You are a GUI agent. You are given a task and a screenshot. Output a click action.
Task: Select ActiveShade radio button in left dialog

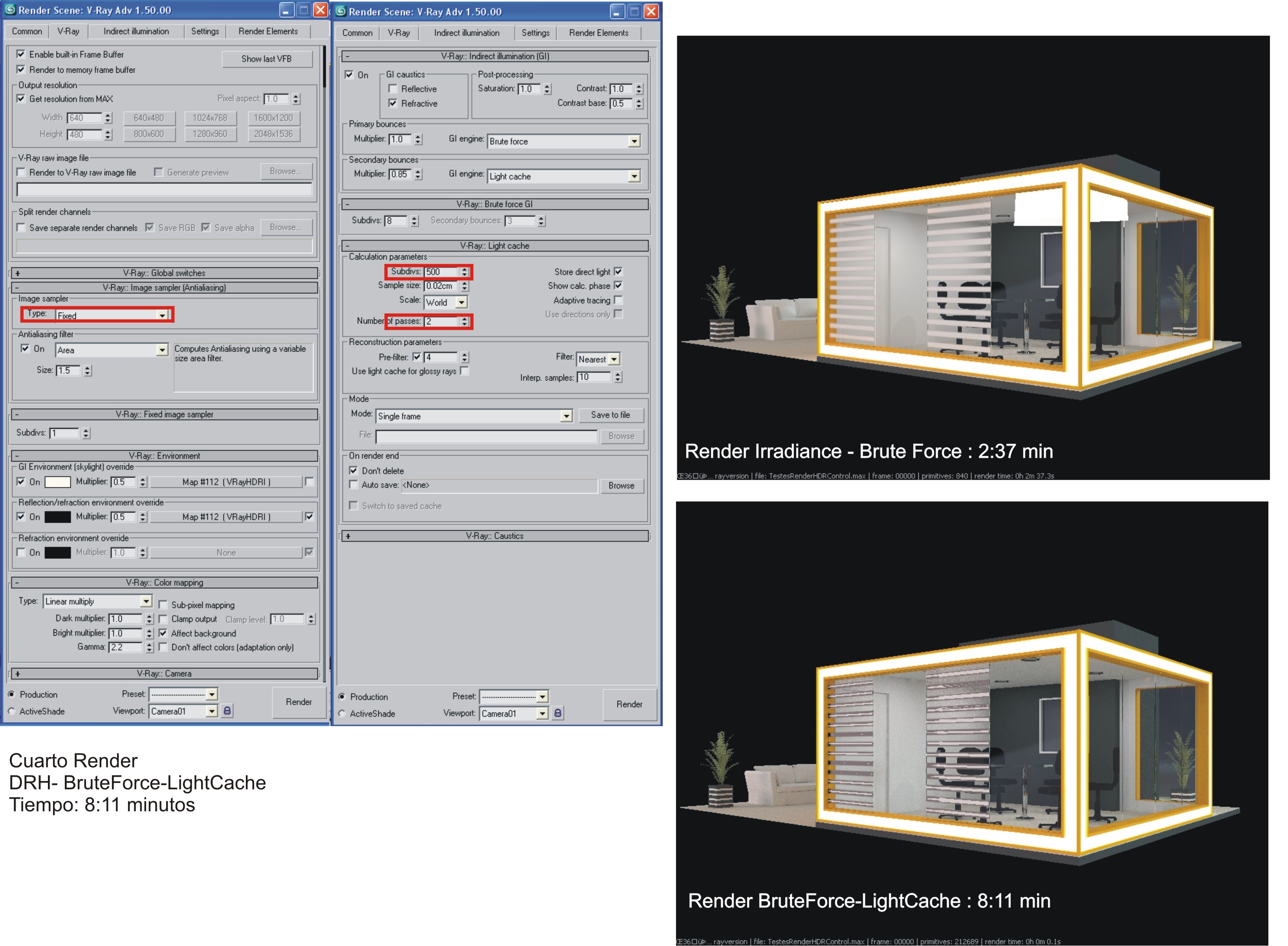(x=11, y=711)
